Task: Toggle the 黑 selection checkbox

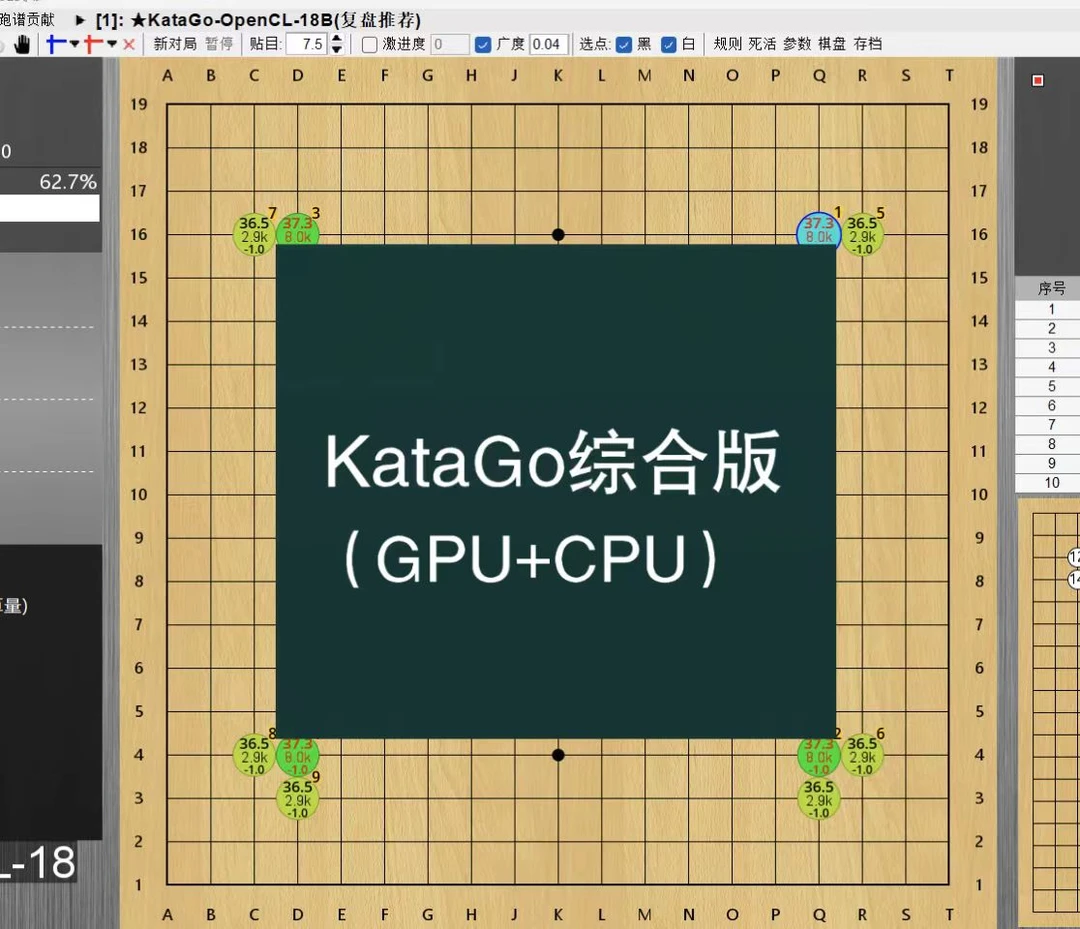Action: tap(624, 43)
